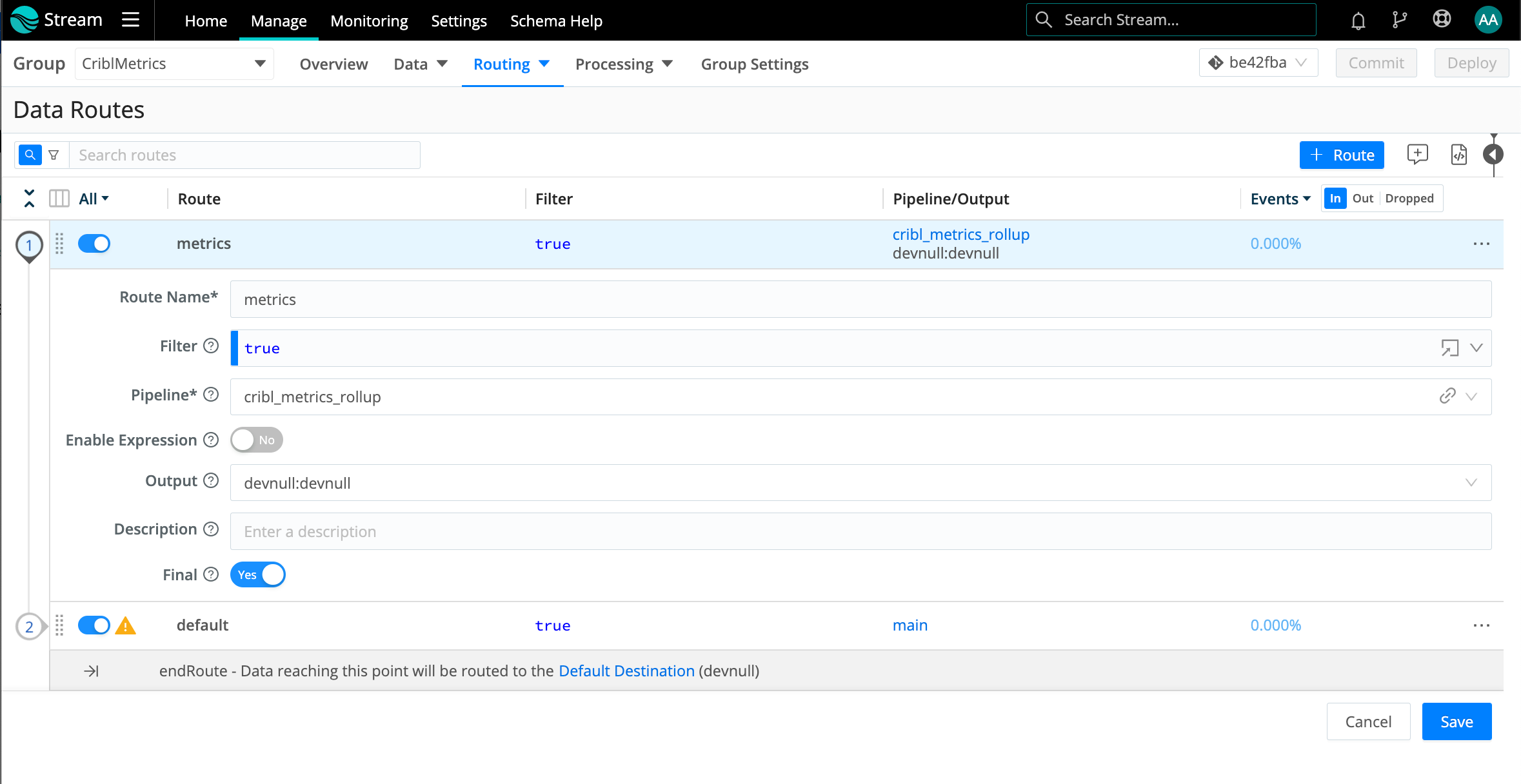The width and height of the screenshot is (1521, 784).
Task: Click the Default Destination link
Action: pos(626,671)
